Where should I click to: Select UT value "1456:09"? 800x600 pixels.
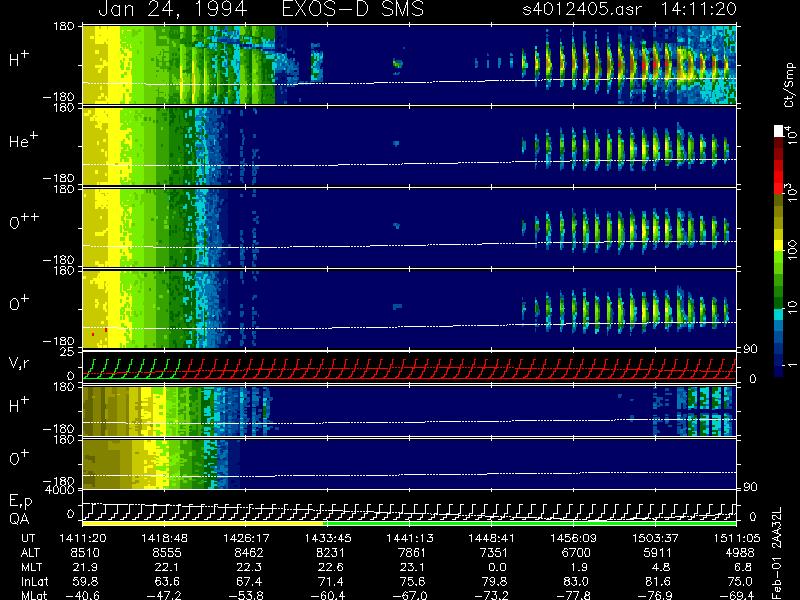tap(573, 538)
